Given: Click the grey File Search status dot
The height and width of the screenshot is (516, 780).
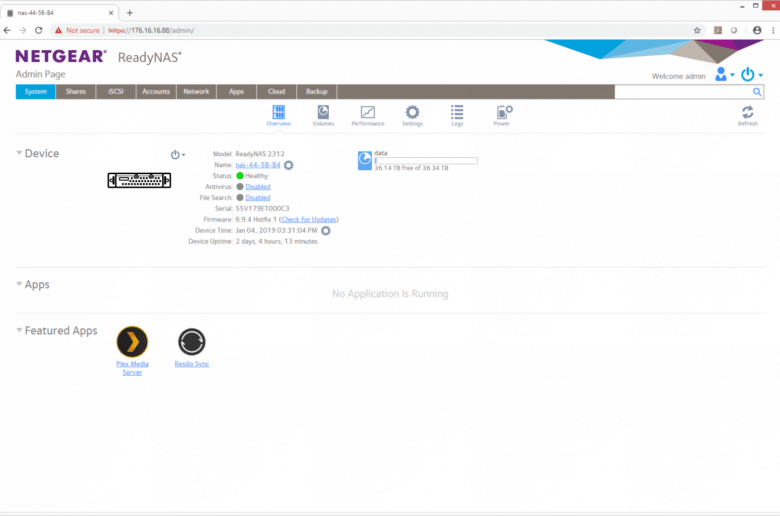Looking at the screenshot, I should pos(240,198).
